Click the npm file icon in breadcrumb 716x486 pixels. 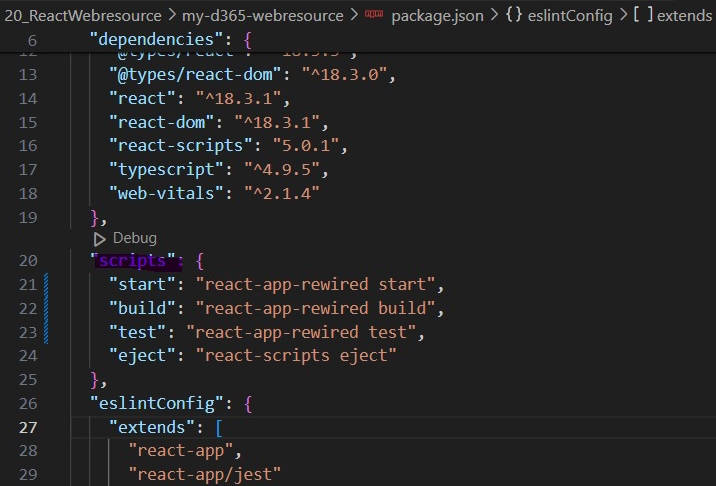tap(373, 16)
